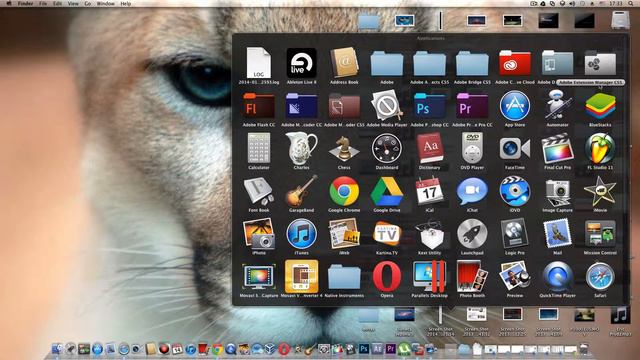Open the Adobe Photoshop CC folder
This screenshot has height=360, width=640.
tap(429, 106)
